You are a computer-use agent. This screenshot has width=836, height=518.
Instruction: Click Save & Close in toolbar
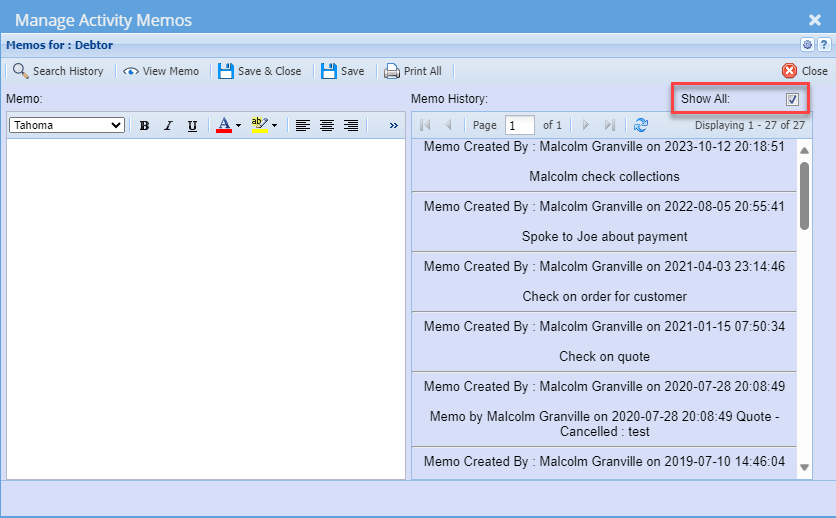tap(259, 71)
